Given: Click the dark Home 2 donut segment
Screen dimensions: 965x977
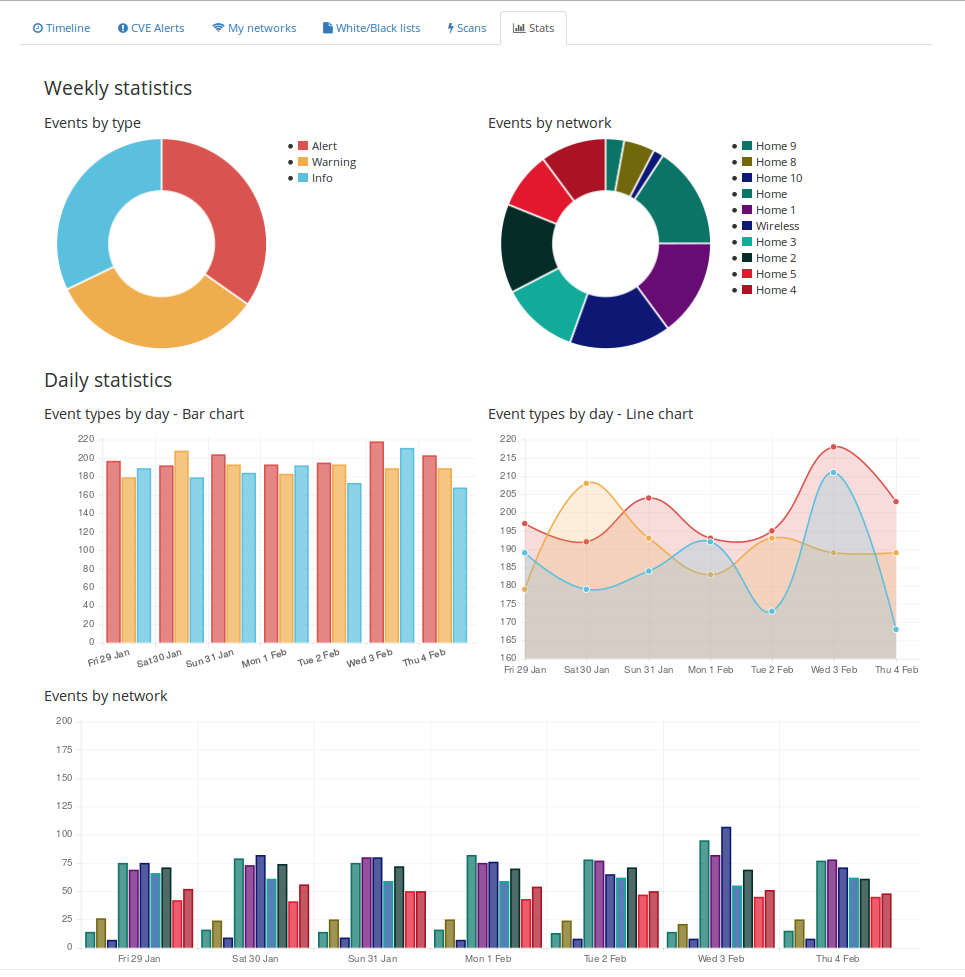Looking at the screenshot, I should pyautogui.click(x=528, y=247).
